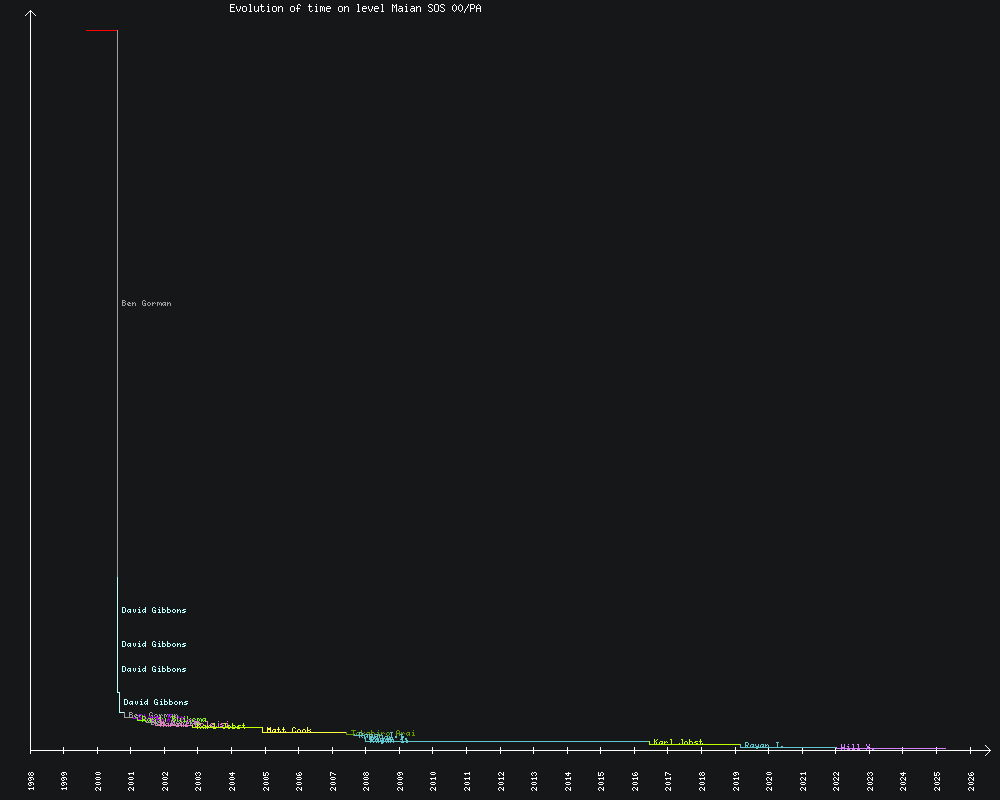The width and height of the screenshot is (1000, 800).
Task: Click the 2000 year tick label
Action: pyautogui.click(x=98, y=781)
